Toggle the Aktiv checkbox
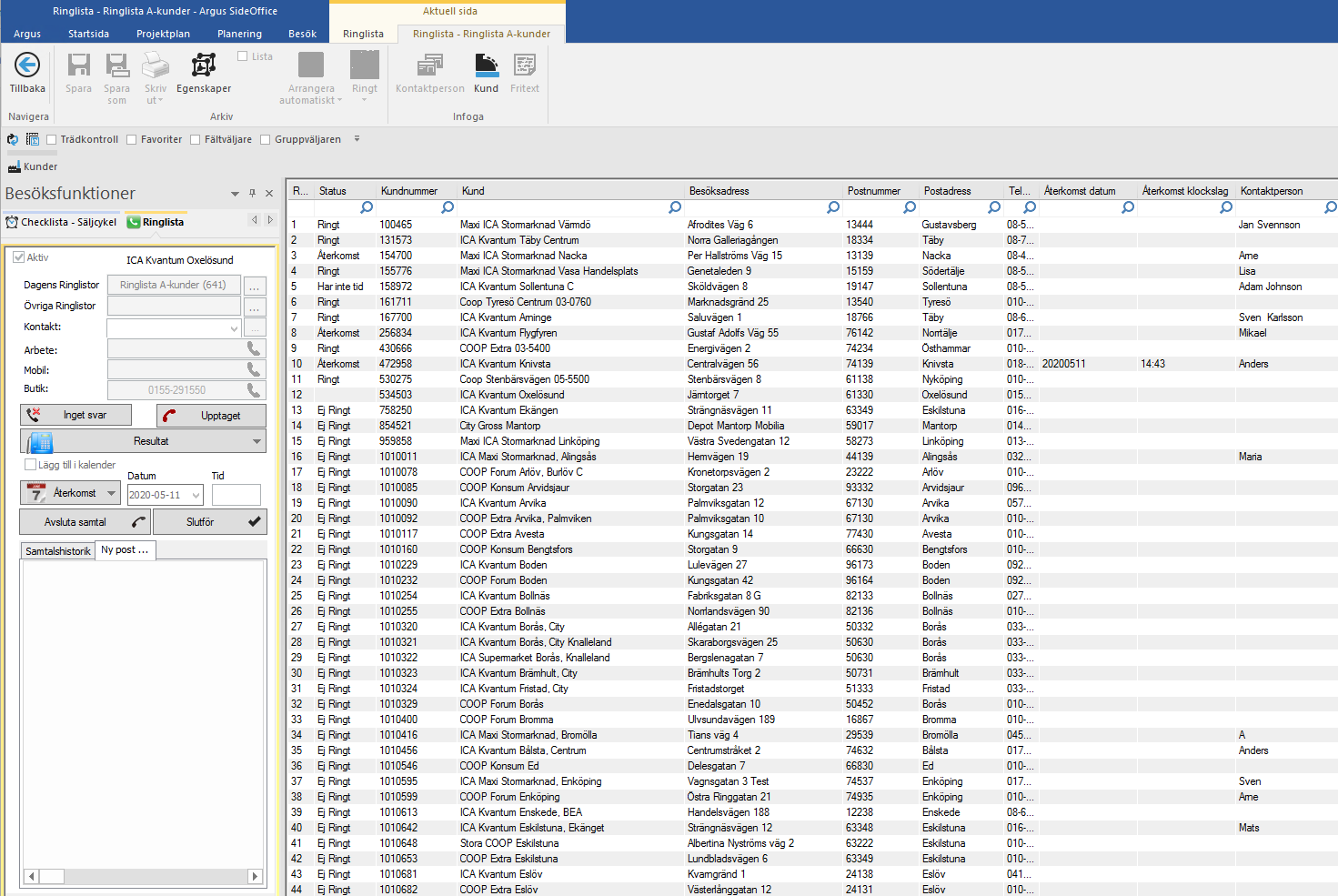1338x896 pixels. tap(18, 257)
